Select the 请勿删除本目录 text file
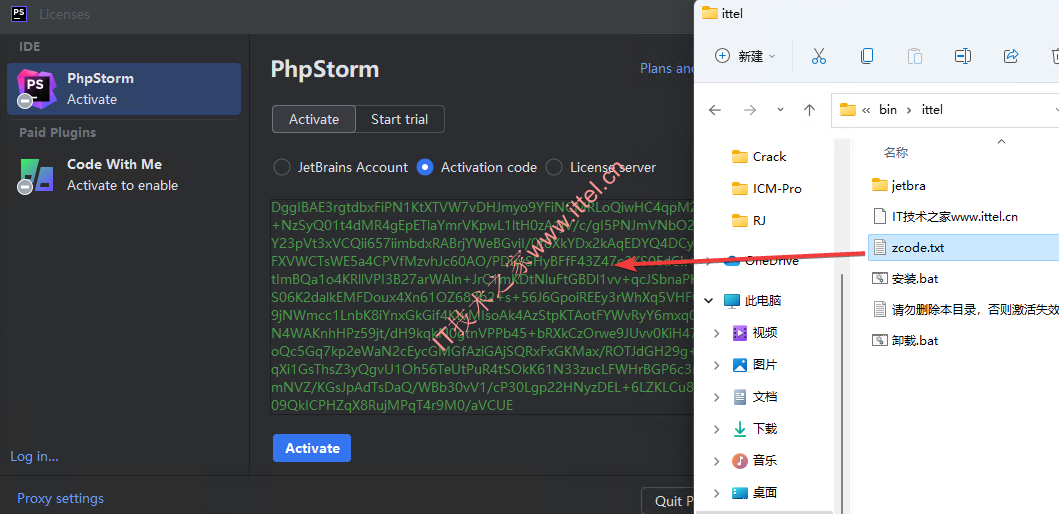 point(964,309)
